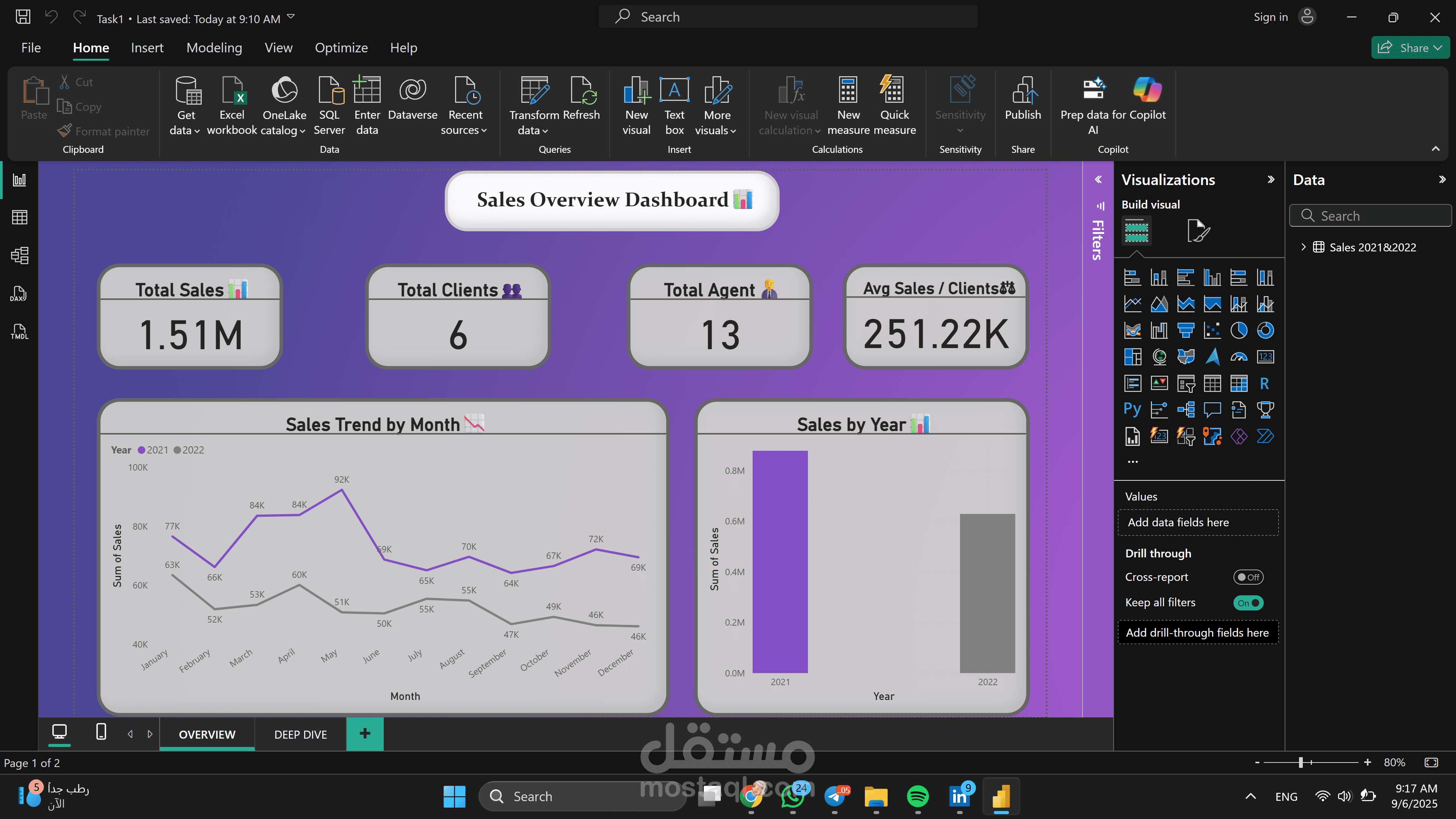Open table view from left sidebar
Viewport: 1456px width, 819px height.
[x=19, y=218]
